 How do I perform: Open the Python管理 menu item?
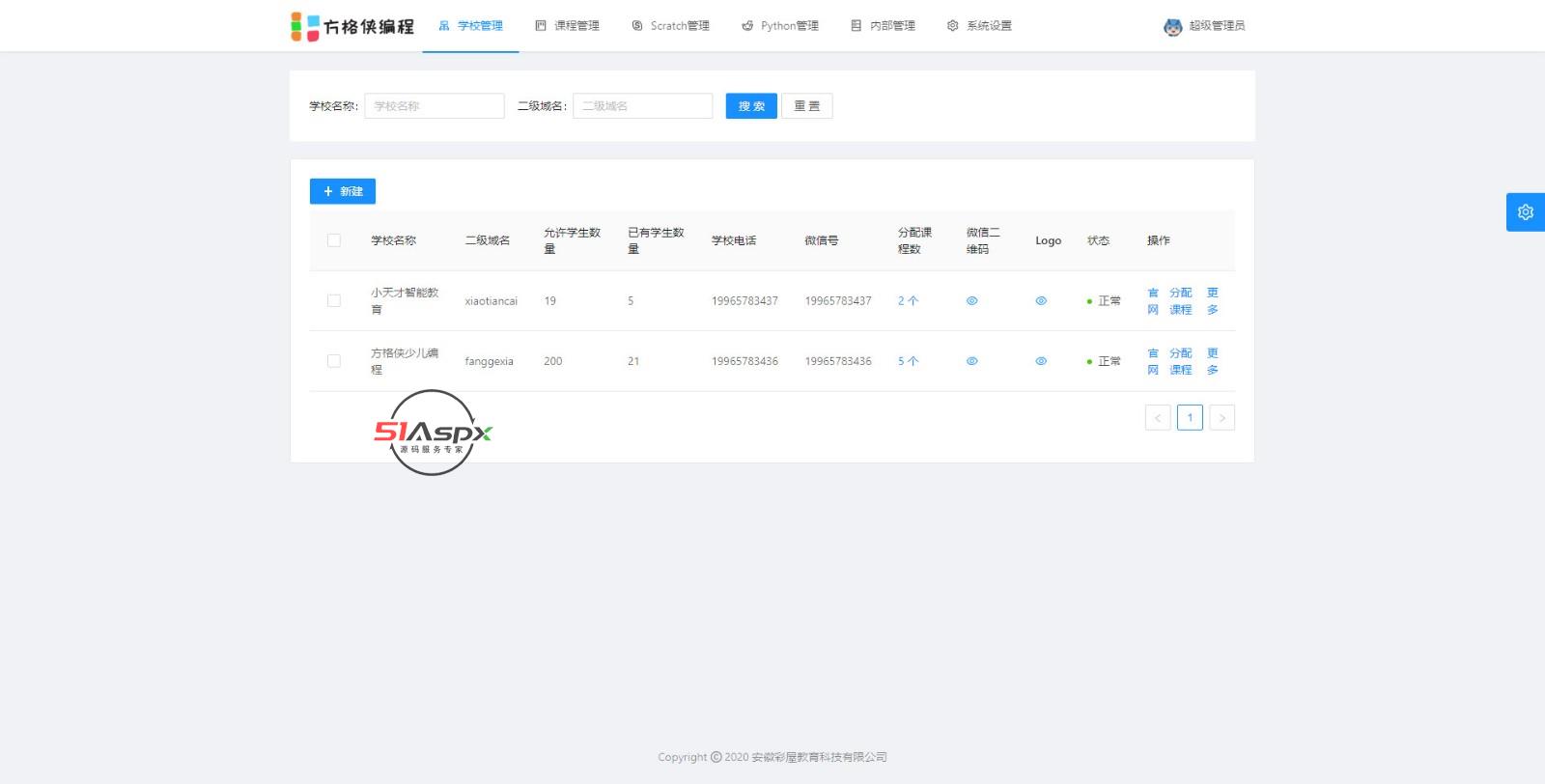(780, 26)
